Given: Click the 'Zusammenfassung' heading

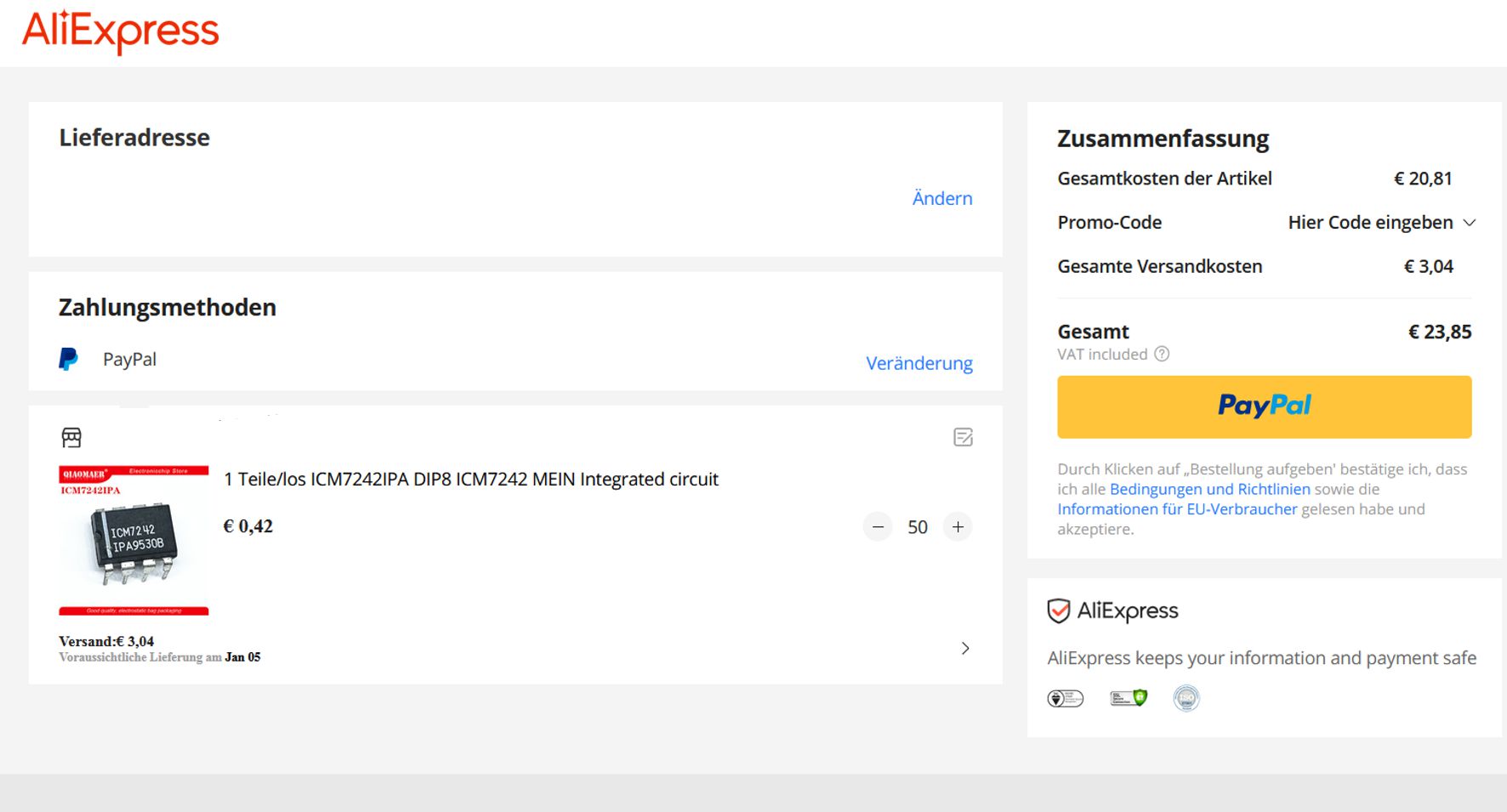Looking at the screenshot, I should coord(1163,139).
